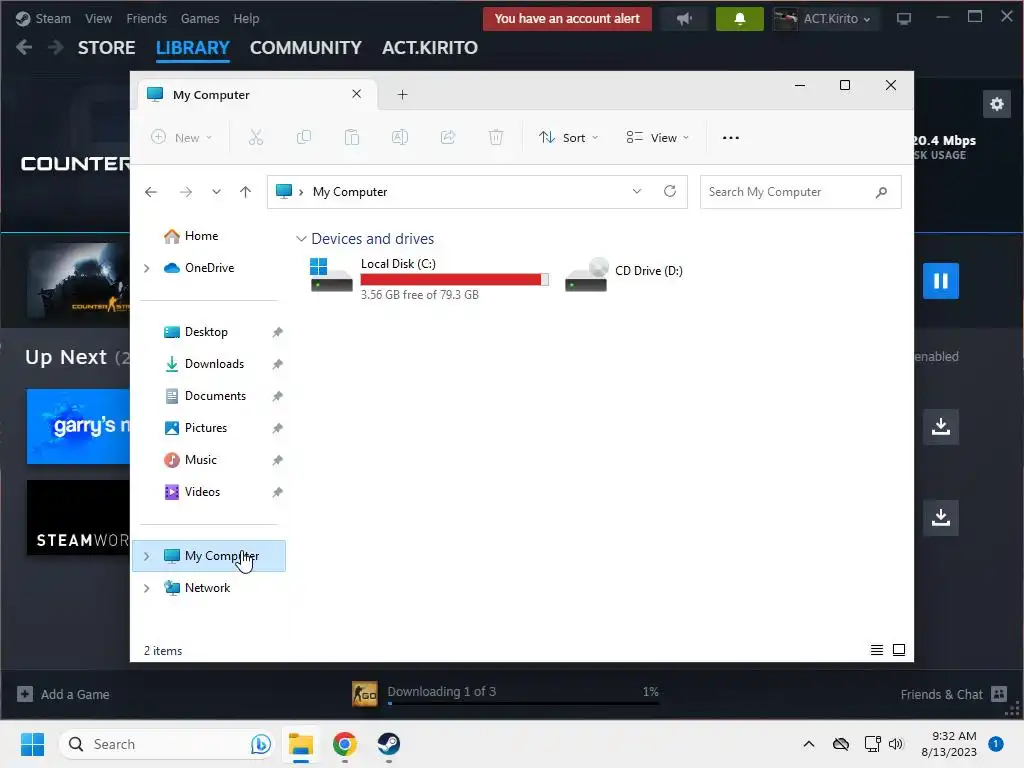This screenshot has height=768, width=1024.
Task: Click the Copy icon in Explorer toolbar
Action: pyautogui.click(x=304, y=137)
